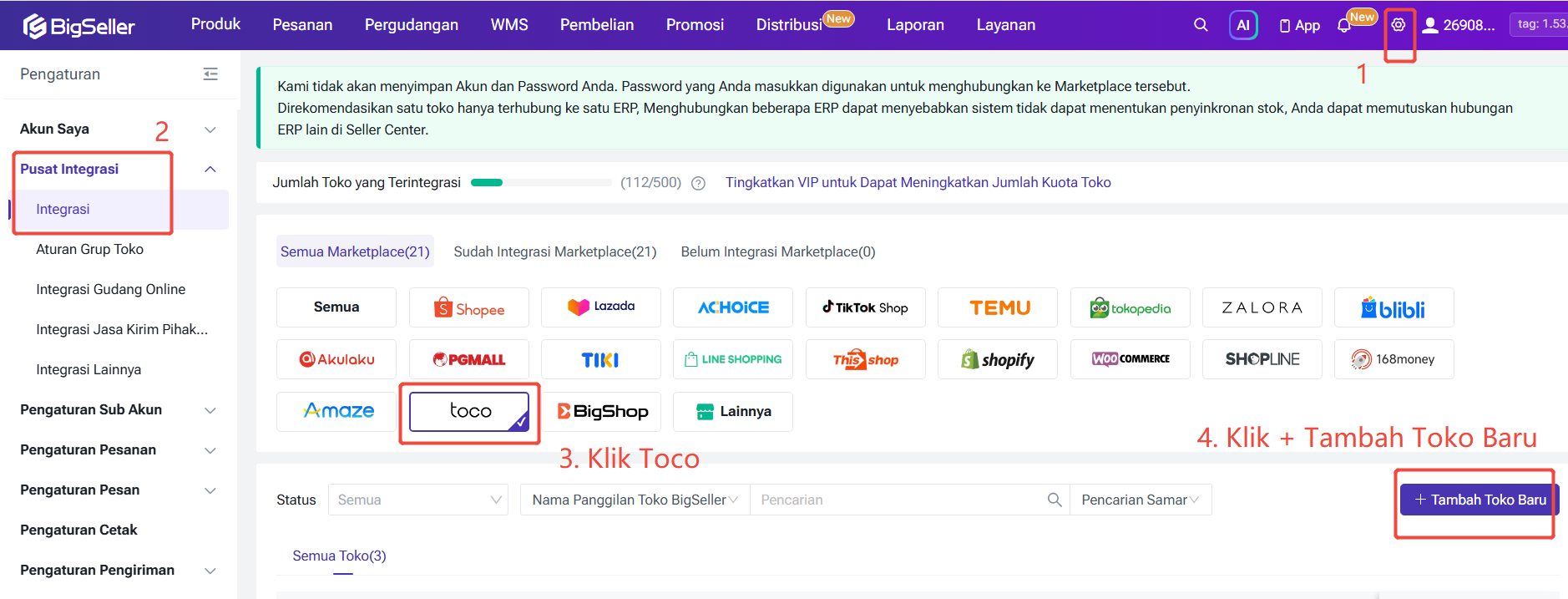The width and height of the screenshot is (1568, 599).
Task: Select the Shopee marketplace tile
Action: tap(469, 308)
